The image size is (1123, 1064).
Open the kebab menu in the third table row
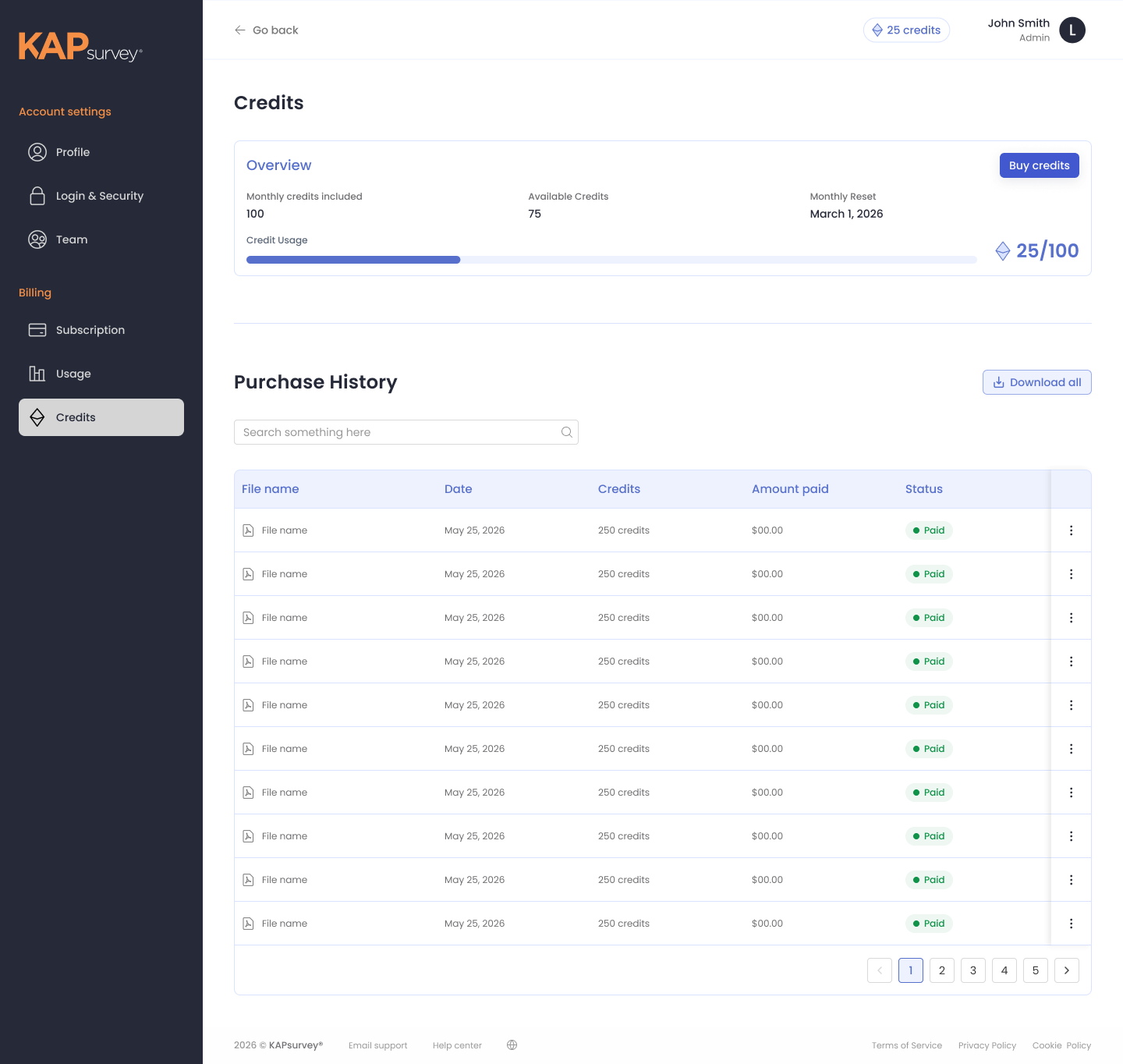pyautogui.click(x=1071, y=618)
